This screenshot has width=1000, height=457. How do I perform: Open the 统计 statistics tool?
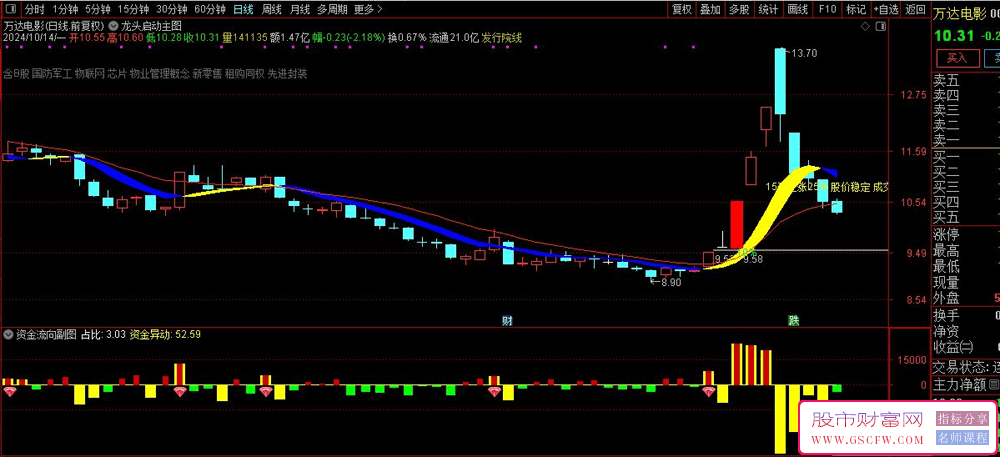pos(768,10)
